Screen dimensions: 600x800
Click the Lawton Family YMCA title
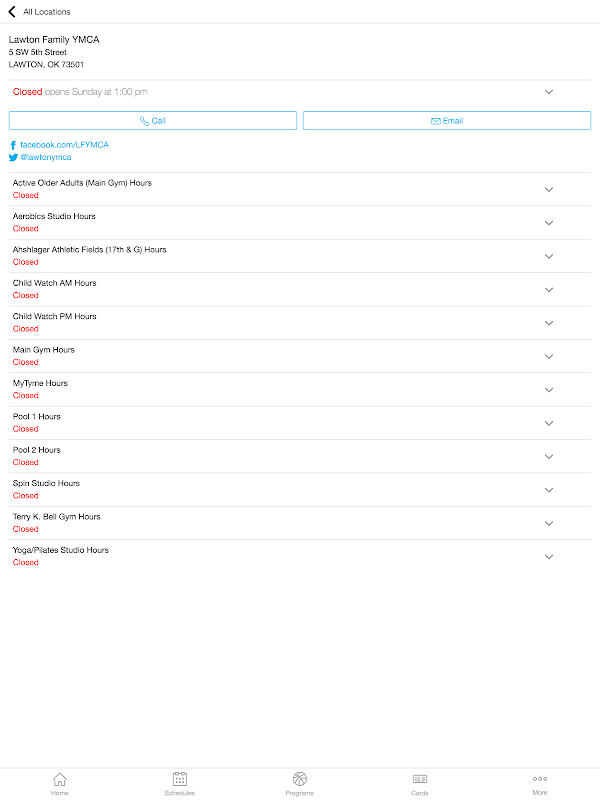pos(54,40)
